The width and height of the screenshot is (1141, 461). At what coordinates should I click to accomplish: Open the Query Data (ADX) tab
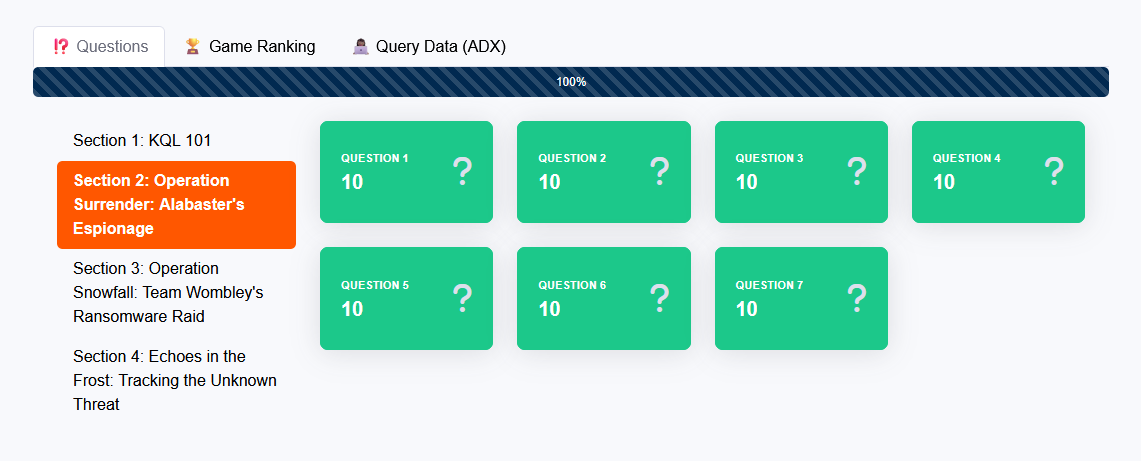click(x=440, y=46)
